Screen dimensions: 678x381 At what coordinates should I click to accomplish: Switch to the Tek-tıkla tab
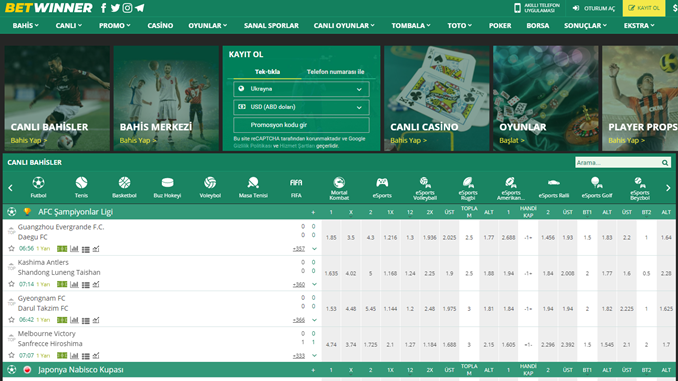[x=267, y=72]
